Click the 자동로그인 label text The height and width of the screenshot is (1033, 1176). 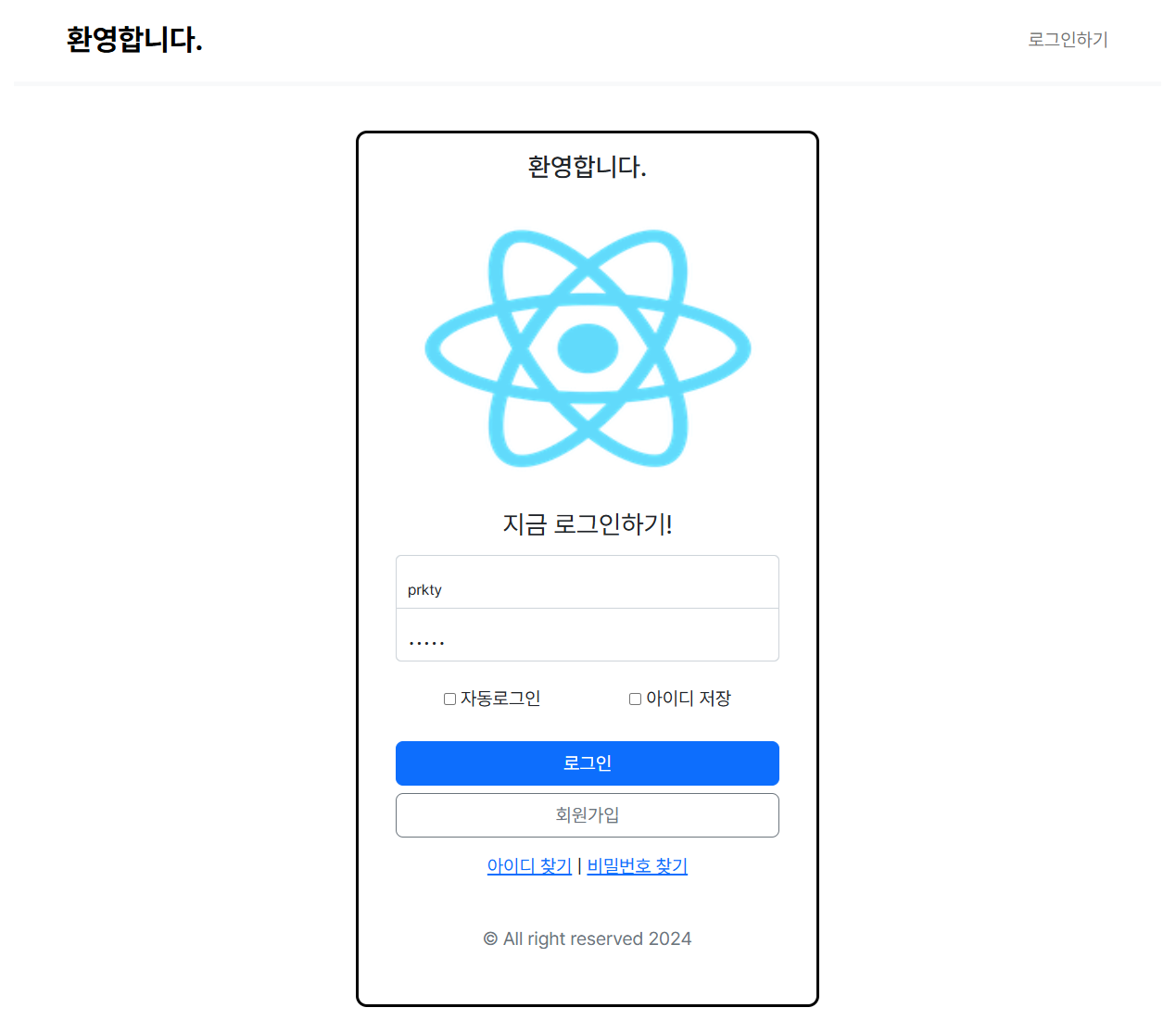coord(500,699)
